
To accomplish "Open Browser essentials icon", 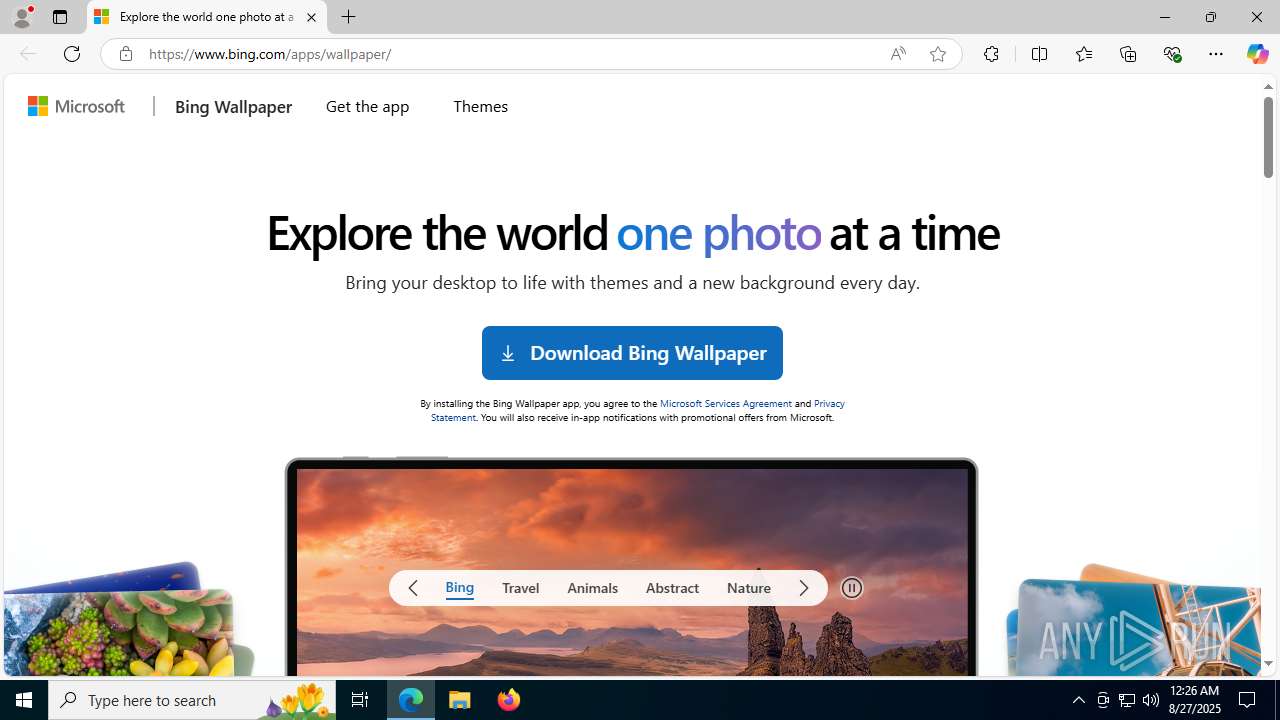I will (x=1172, y=54).
